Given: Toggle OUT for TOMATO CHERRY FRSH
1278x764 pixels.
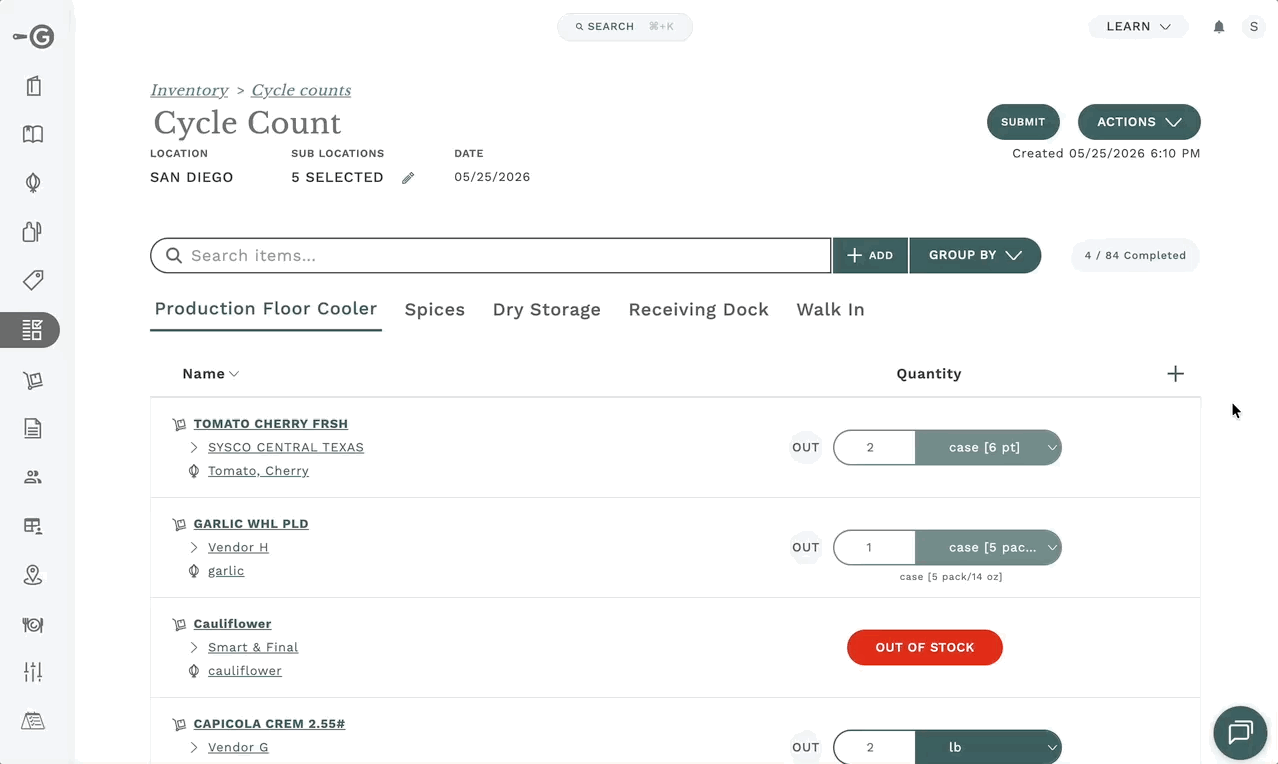Looking at the screenshot, I should (806, 448).
